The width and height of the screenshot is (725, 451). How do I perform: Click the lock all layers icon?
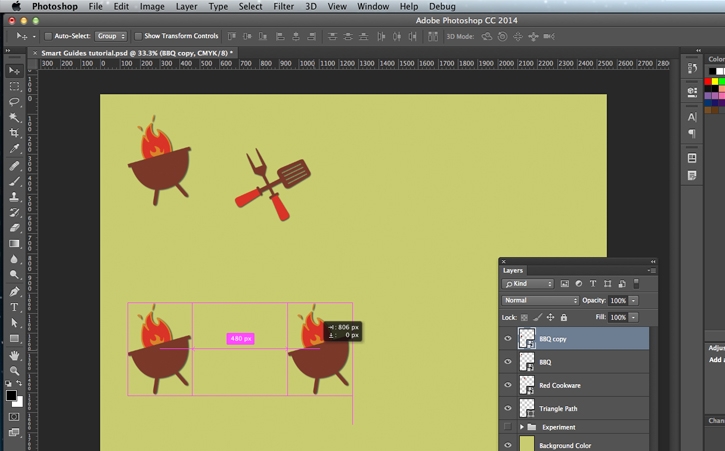564,317
